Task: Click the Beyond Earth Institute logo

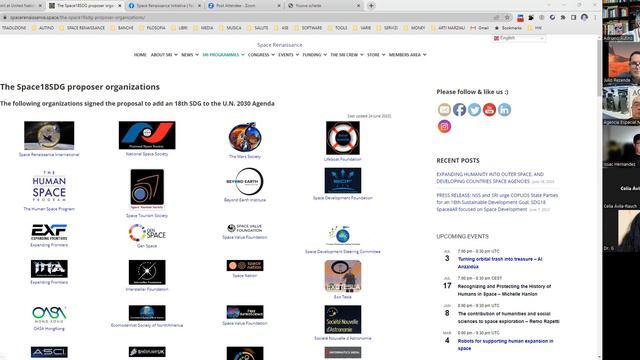Action: 245,181
